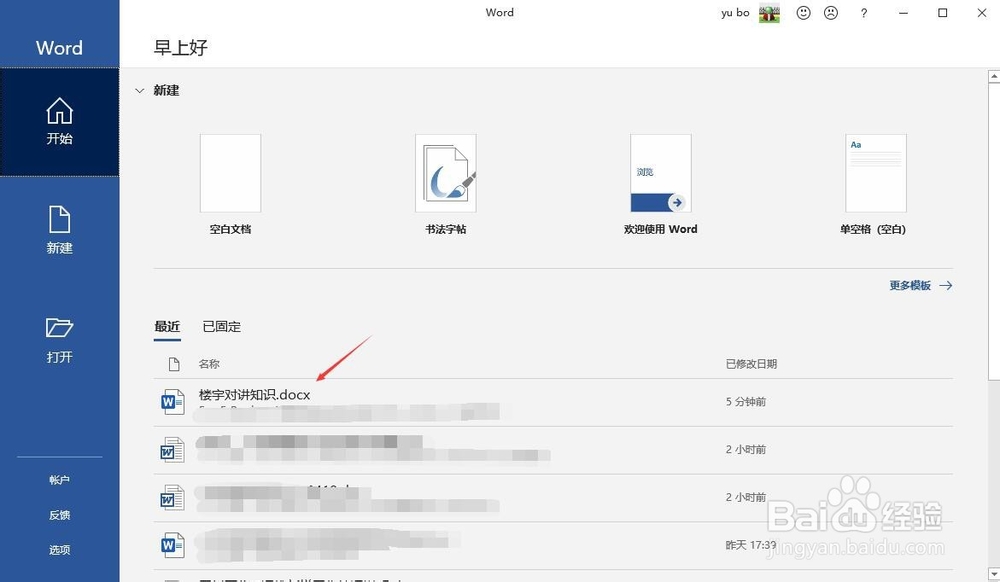Open 选项 to access Word options
Viewport: 1000px width, 582px height.
[59, 549]
